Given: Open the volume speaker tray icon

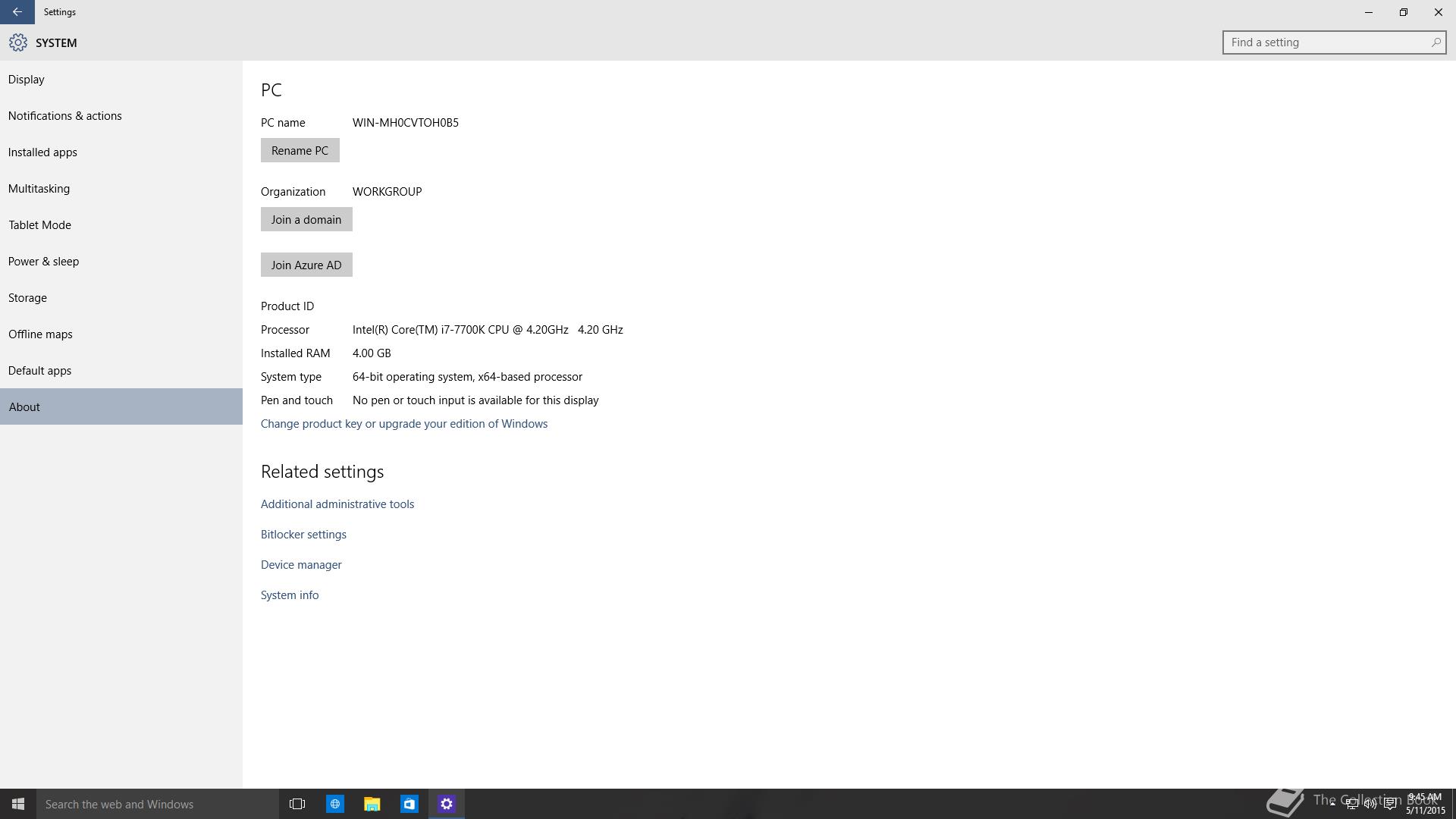Looking at the screenshot, I should [1370, 804].
